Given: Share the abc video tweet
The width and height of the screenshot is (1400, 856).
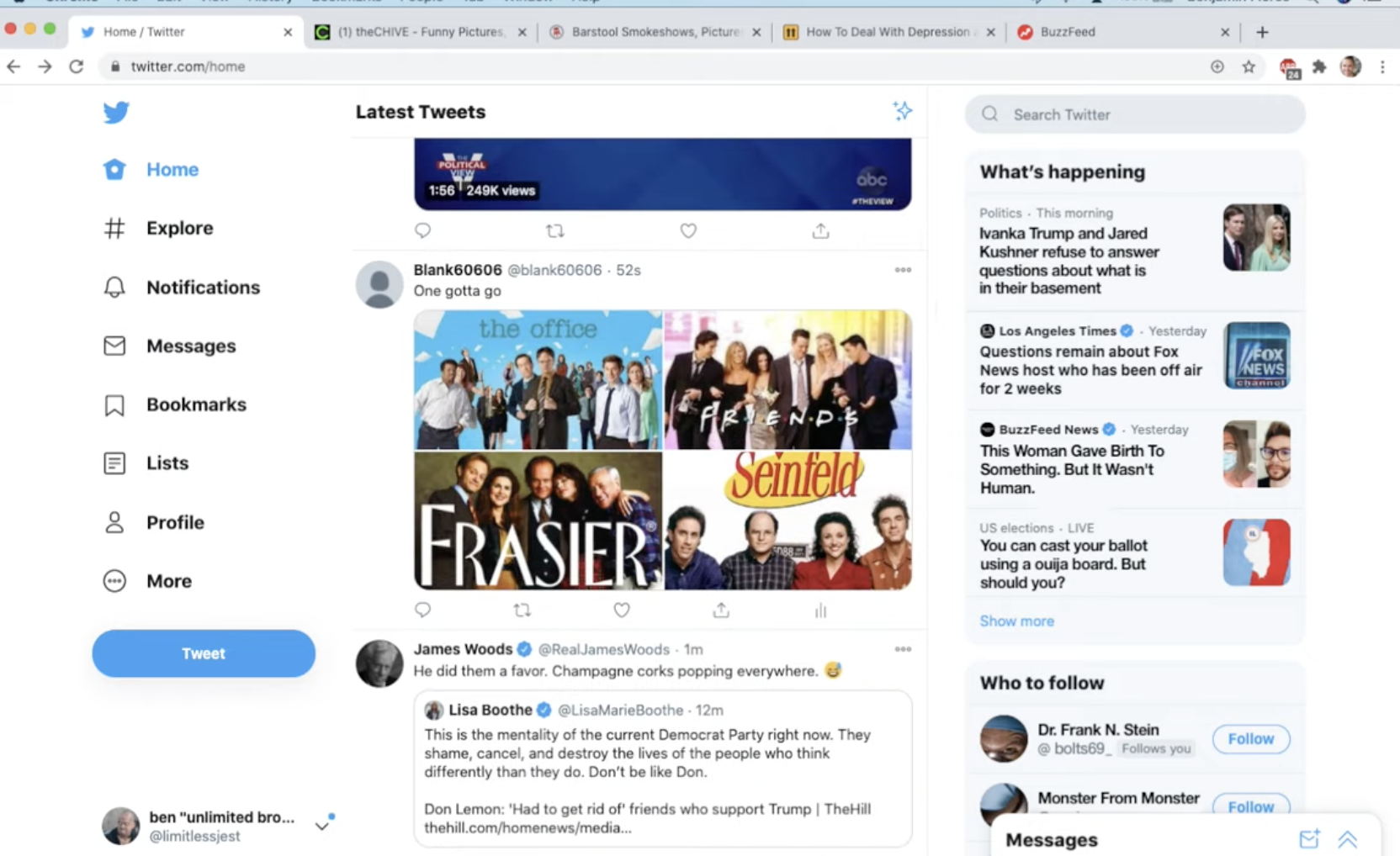Looking at the screenshot, I should pos(821,230).
